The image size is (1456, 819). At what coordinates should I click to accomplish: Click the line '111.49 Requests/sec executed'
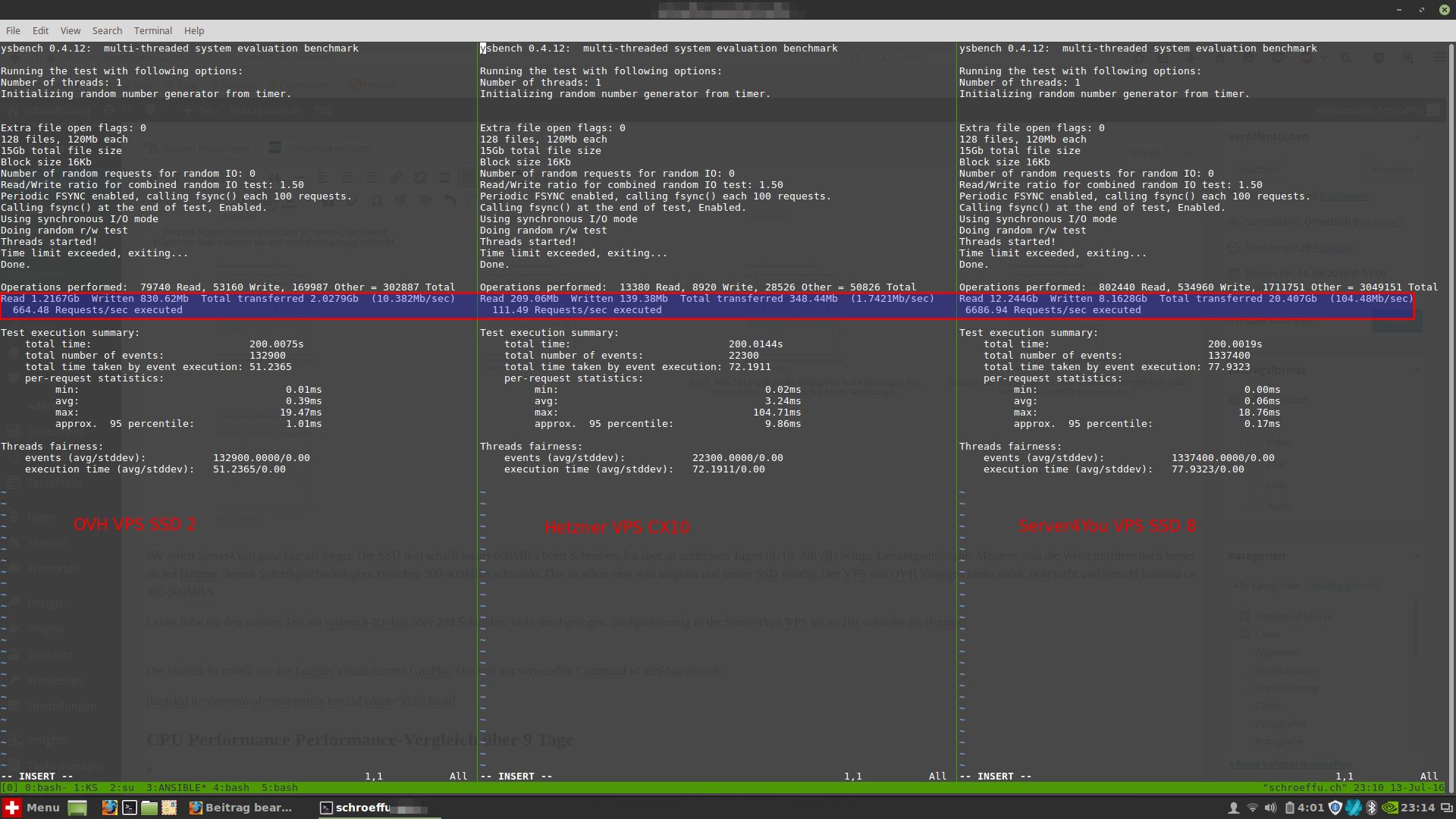pyautogui.click(x=577, y=310)
